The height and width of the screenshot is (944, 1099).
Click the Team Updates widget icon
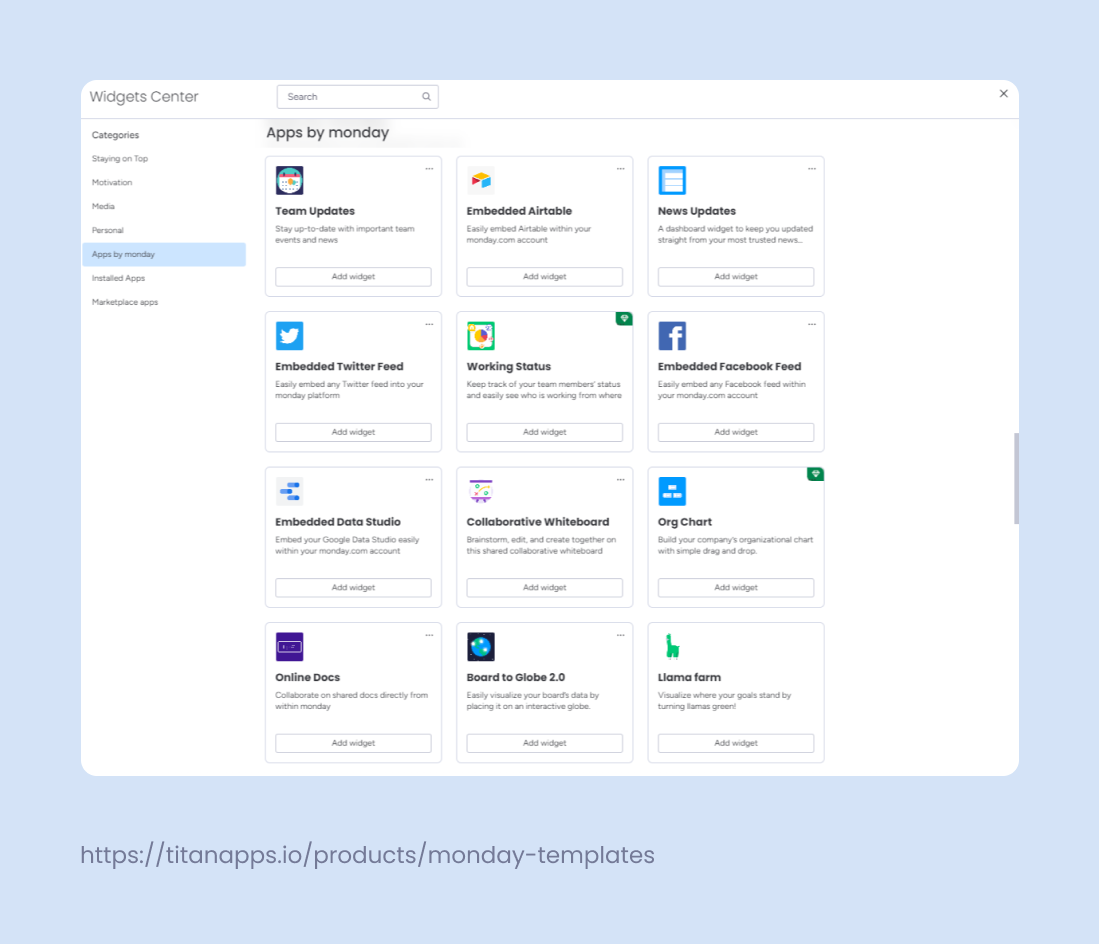pos(289,180)
